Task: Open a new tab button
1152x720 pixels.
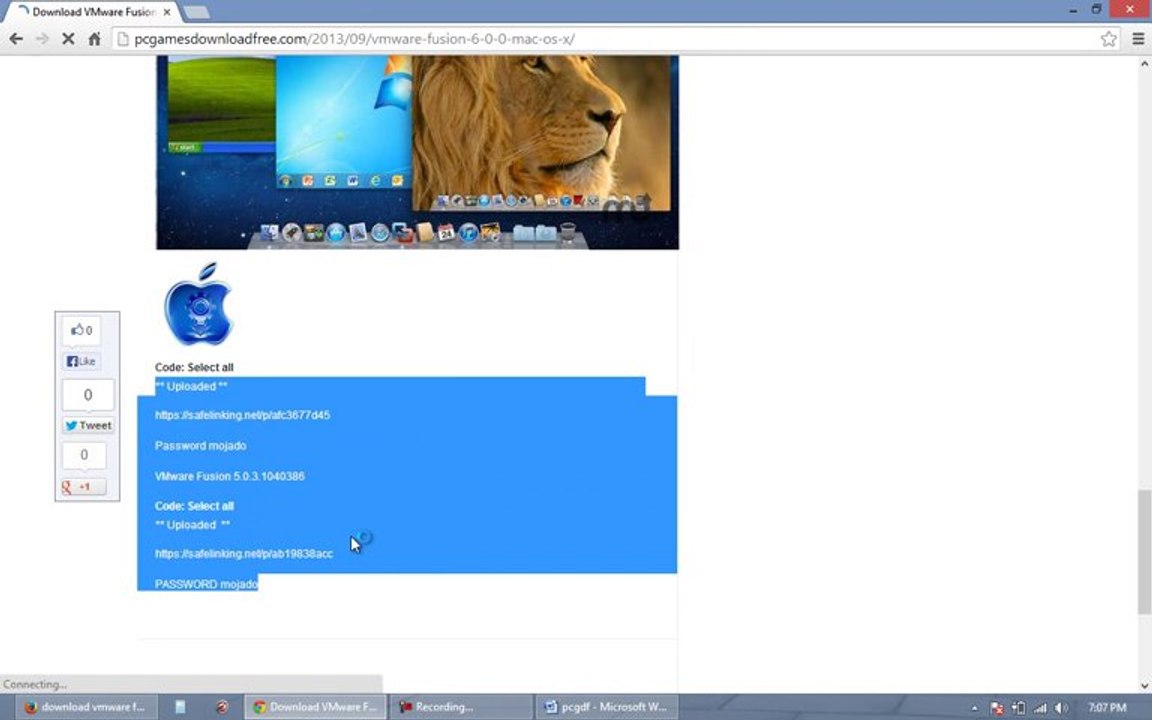Action: [195, 12]
